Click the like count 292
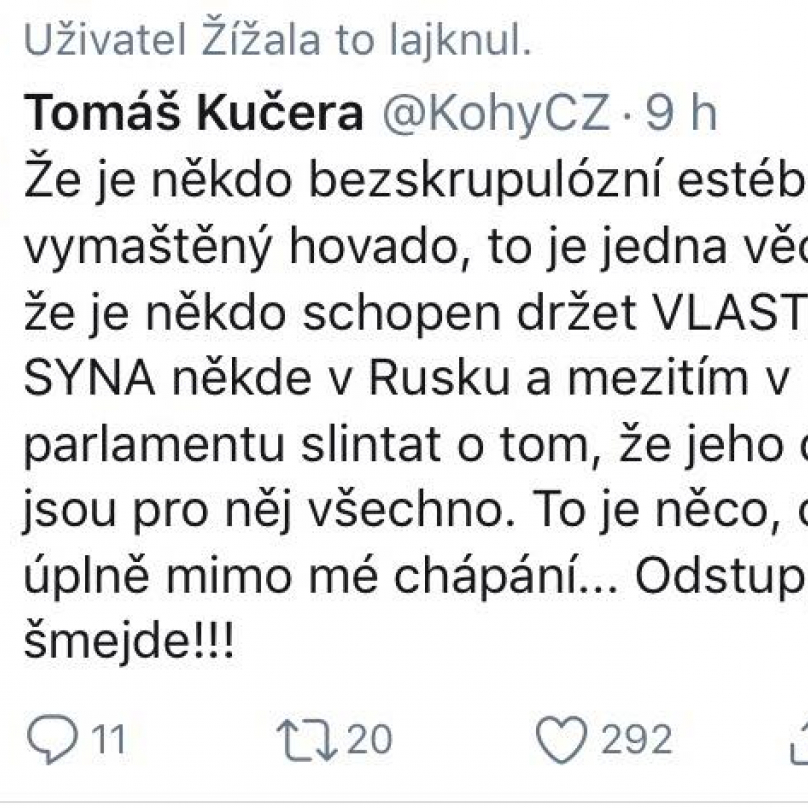808x808 pixels. (636, 739)
